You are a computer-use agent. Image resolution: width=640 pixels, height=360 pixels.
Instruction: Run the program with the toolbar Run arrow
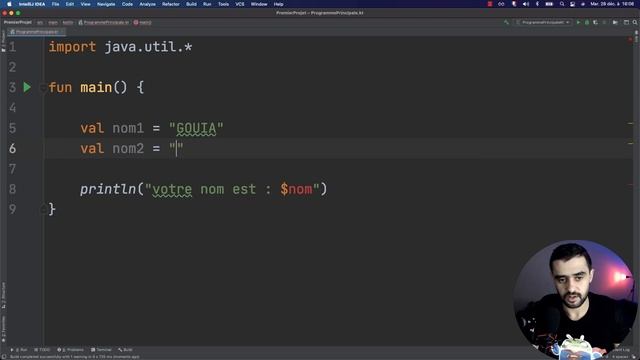pos(578,22)
